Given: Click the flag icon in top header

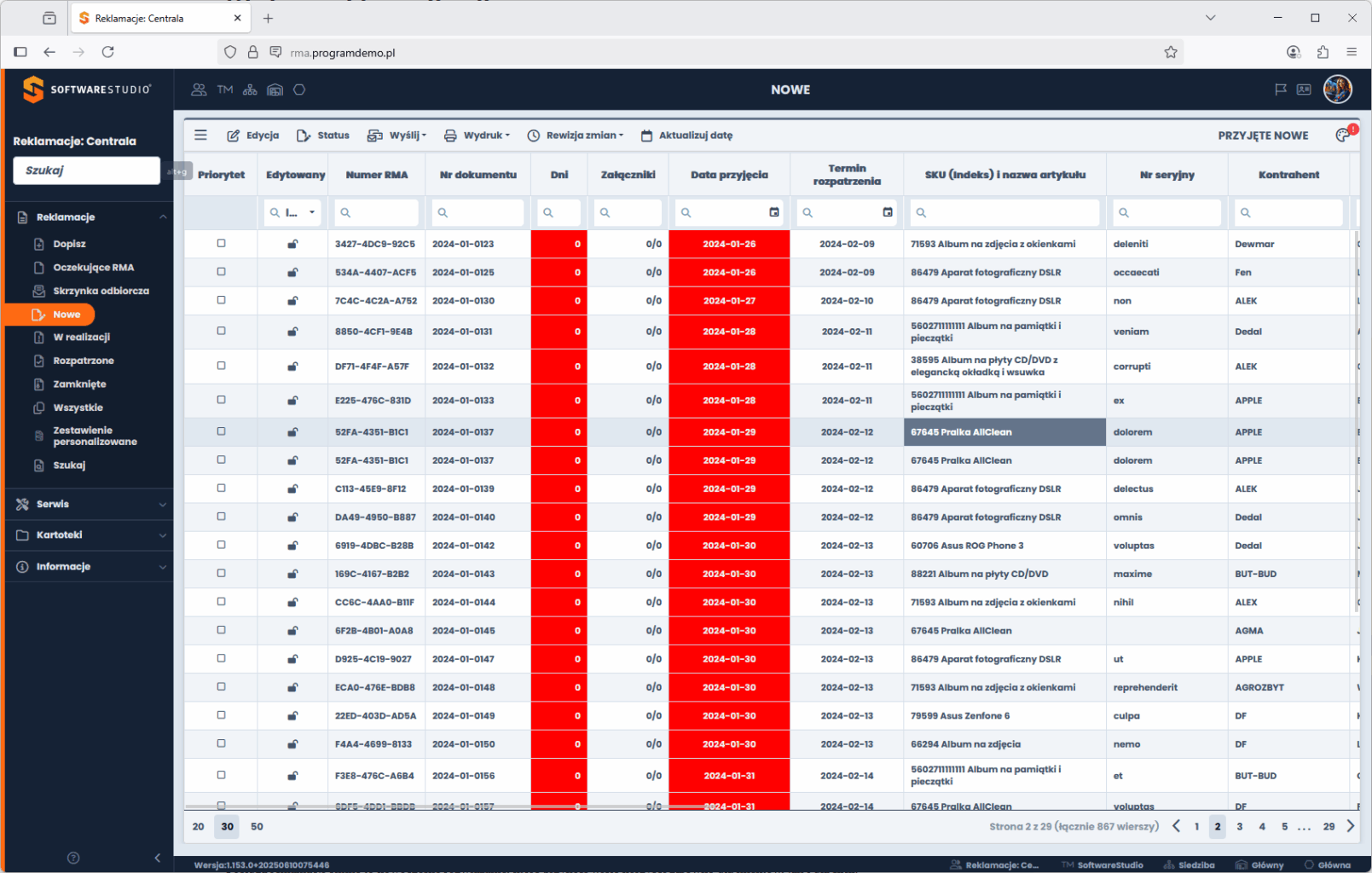Looking at the screenshot, I should [1280, 90].
